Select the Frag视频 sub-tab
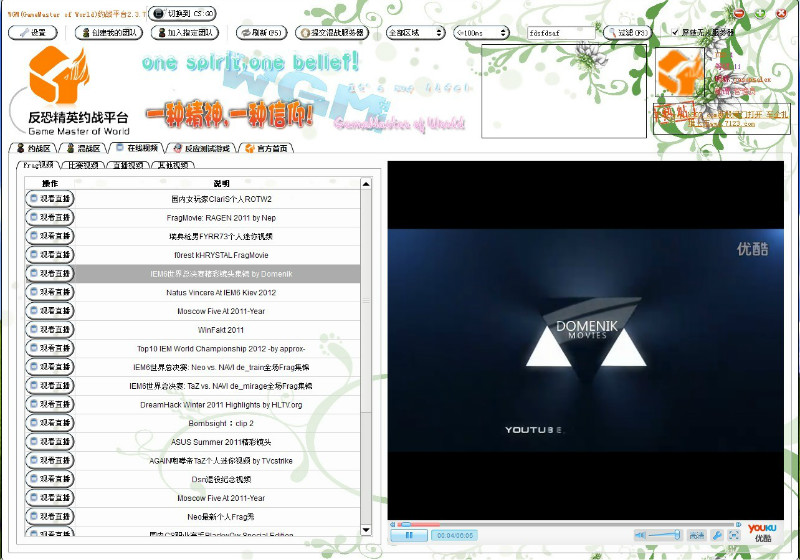 [x=39, y=165]
